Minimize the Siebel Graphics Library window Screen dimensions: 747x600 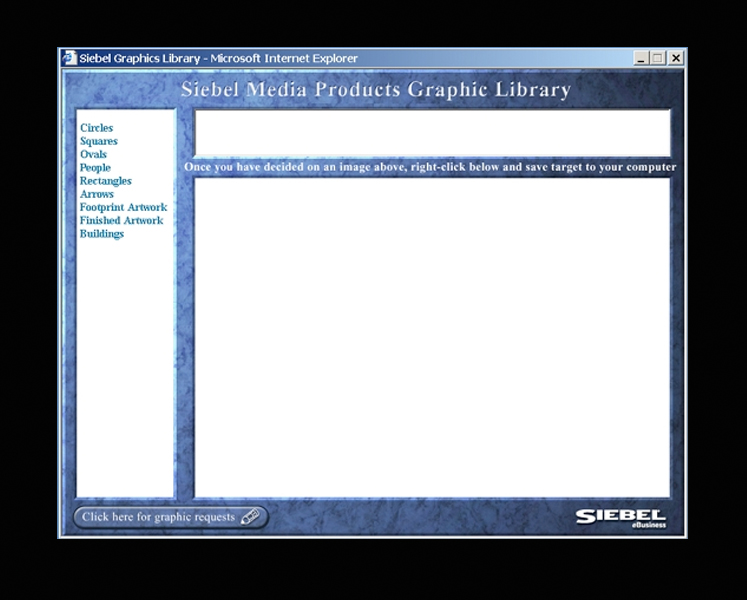point(641,58)
